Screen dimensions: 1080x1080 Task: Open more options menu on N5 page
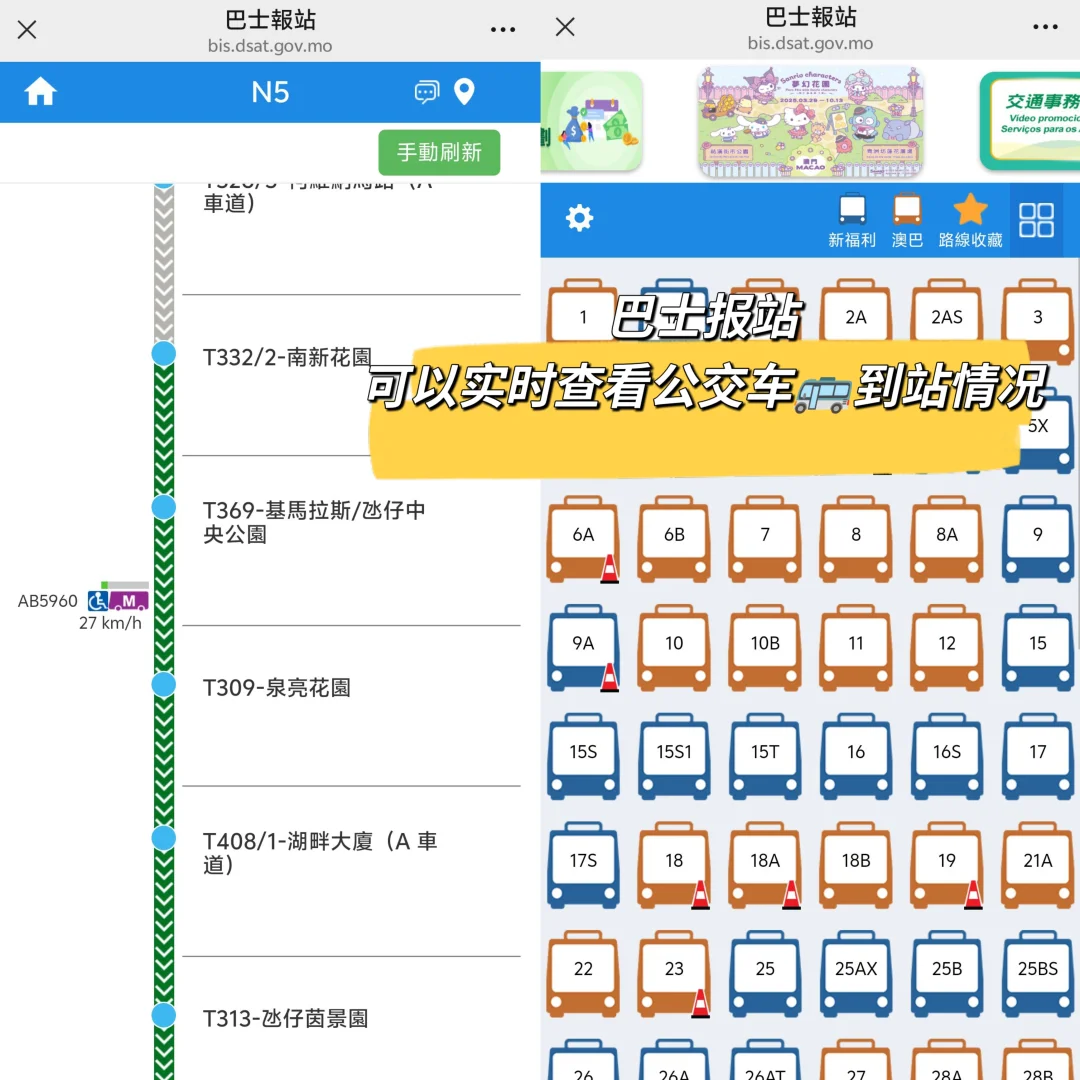pos(503,28)
